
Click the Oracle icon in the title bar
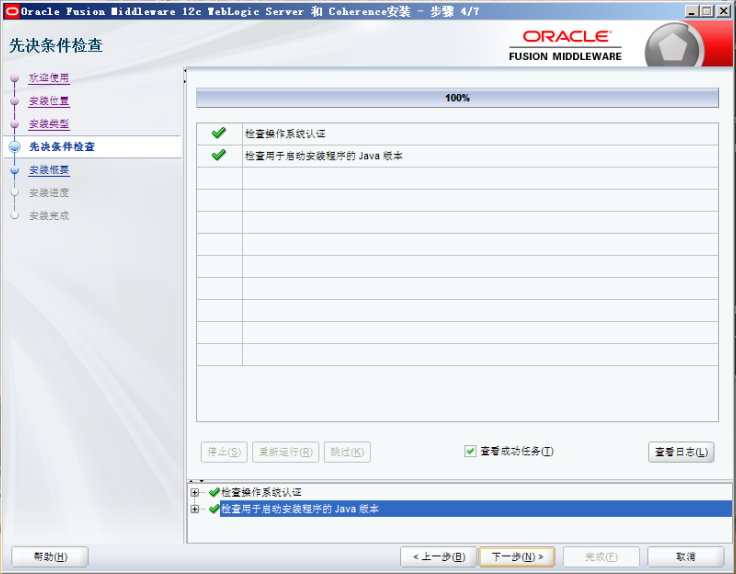(x=11, y=11)
